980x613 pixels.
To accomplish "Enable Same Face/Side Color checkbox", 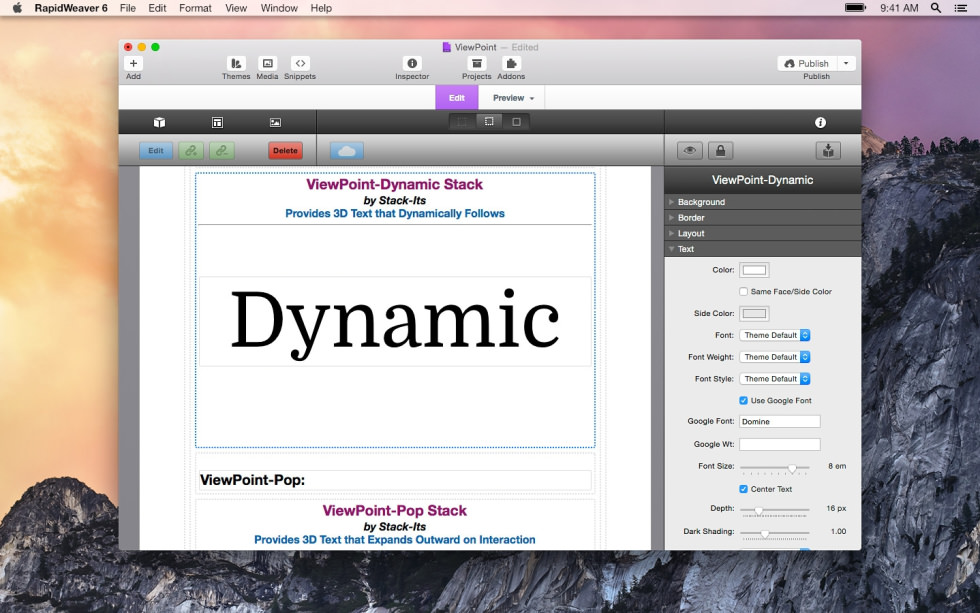I will point(743,291).
